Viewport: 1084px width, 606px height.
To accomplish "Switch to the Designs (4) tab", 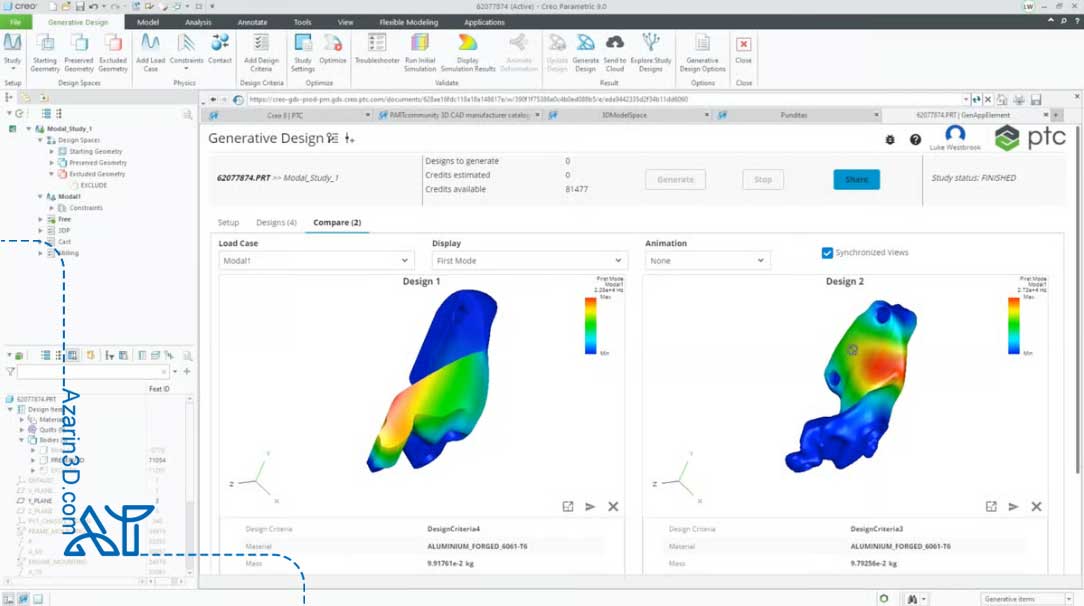I will [x=276, y=222].
